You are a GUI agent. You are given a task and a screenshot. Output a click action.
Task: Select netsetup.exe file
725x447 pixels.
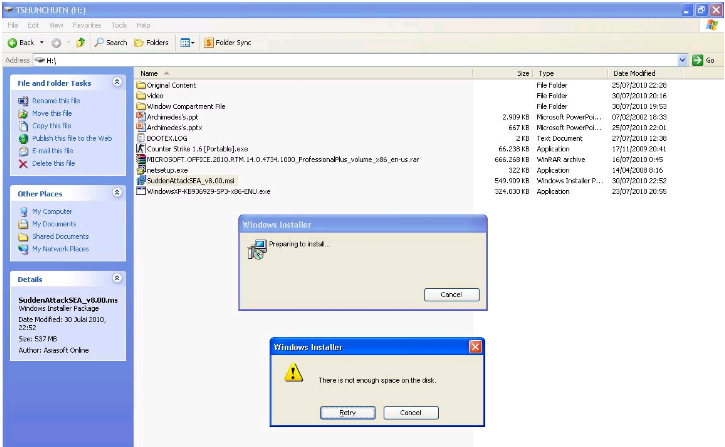[x=167, y=170]
